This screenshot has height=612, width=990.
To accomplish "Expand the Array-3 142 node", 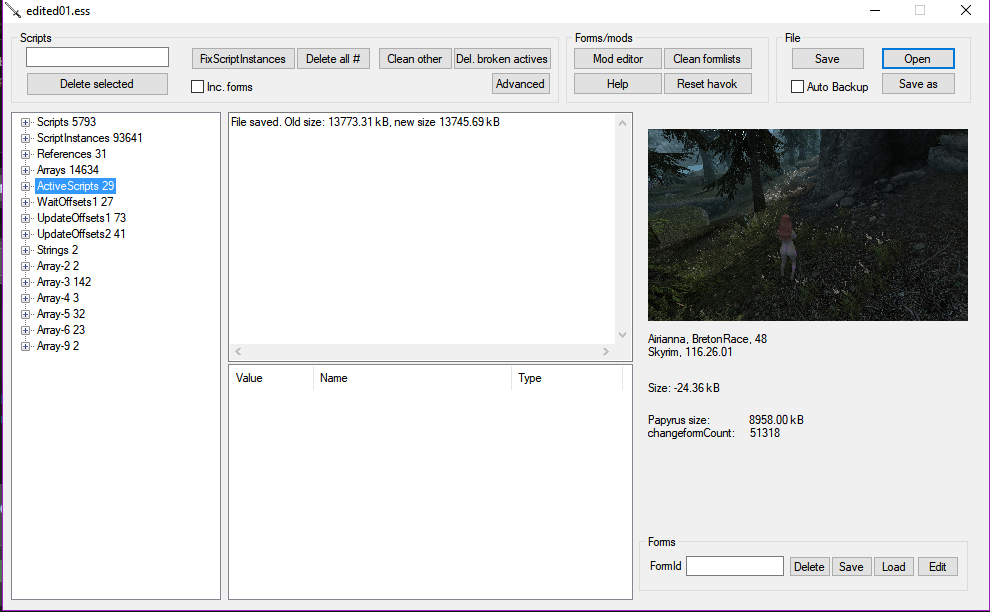I will pos(25,282).
